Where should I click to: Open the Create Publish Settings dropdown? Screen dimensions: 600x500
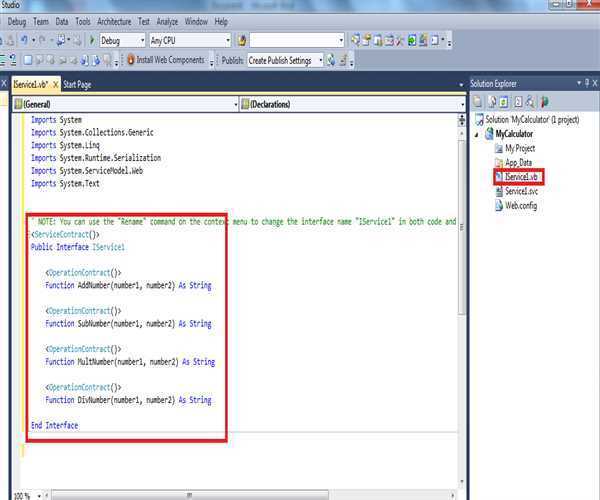(x=320, y=60)
